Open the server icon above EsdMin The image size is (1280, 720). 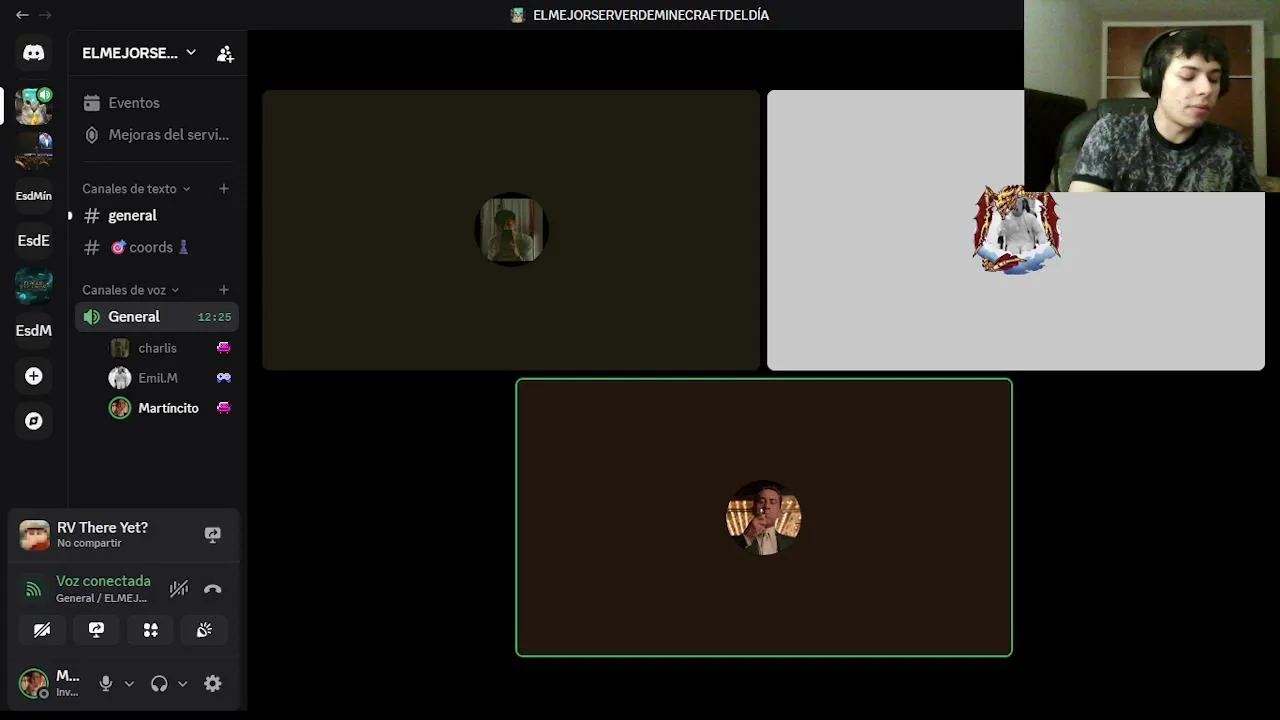pyautogui.click(x=33, y=151)
